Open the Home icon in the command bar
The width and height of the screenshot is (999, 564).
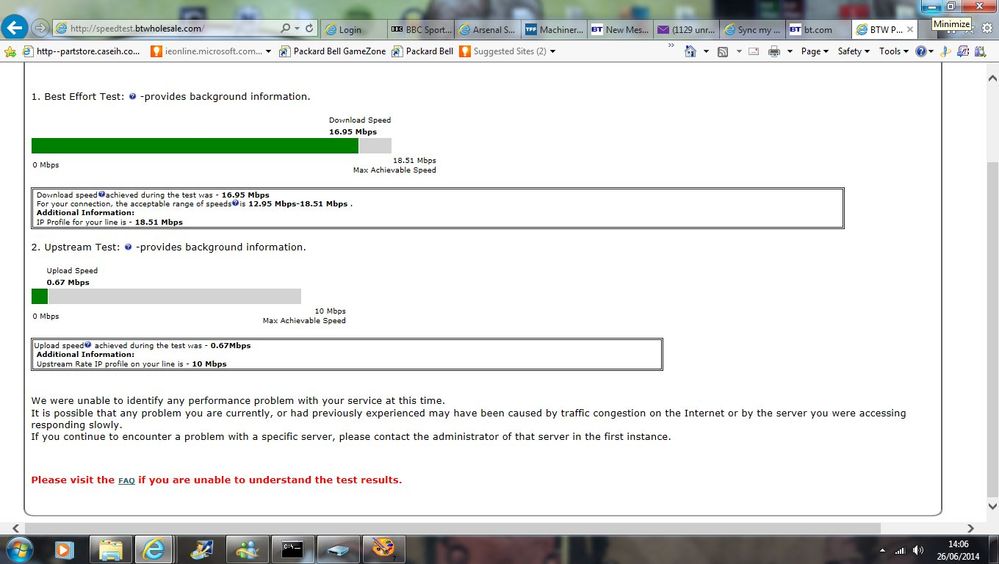[690, 51]
